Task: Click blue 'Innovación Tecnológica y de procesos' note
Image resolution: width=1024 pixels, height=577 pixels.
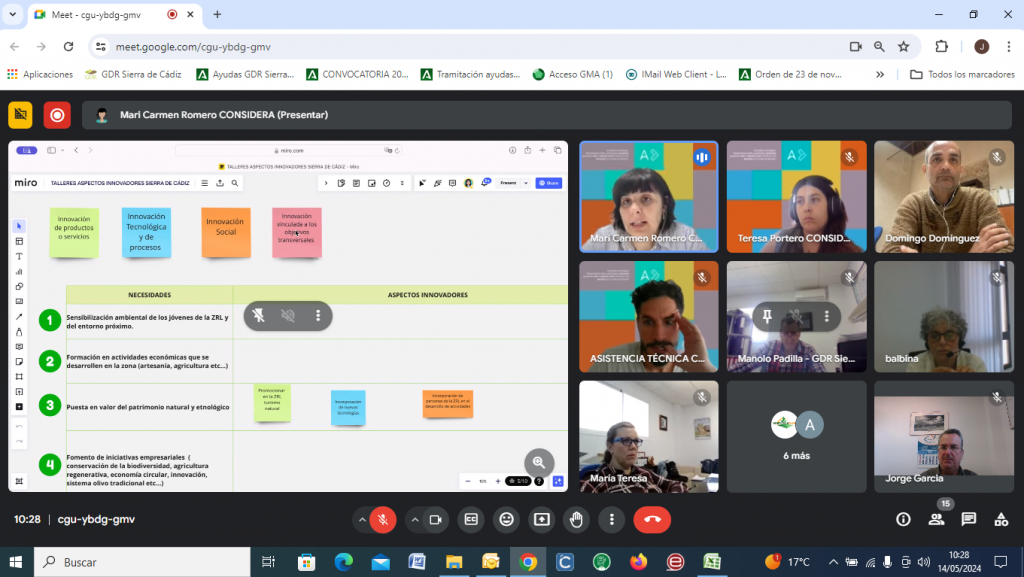Action: point(146,232)
